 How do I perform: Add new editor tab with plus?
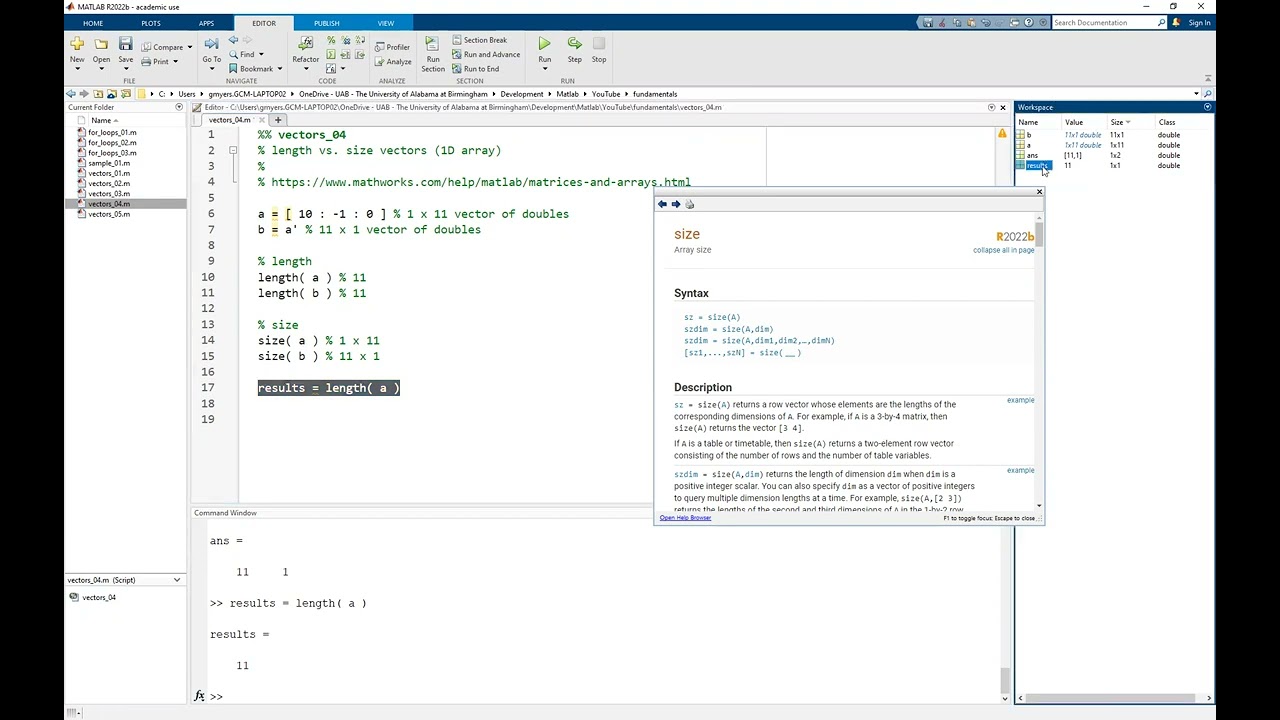pyautogui.click(x=278, y=120)
